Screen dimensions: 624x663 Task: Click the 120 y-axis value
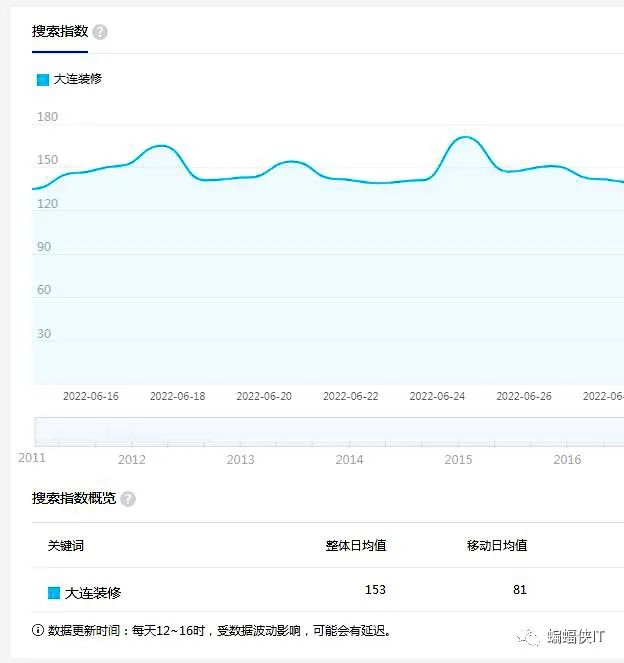point(47,204)
